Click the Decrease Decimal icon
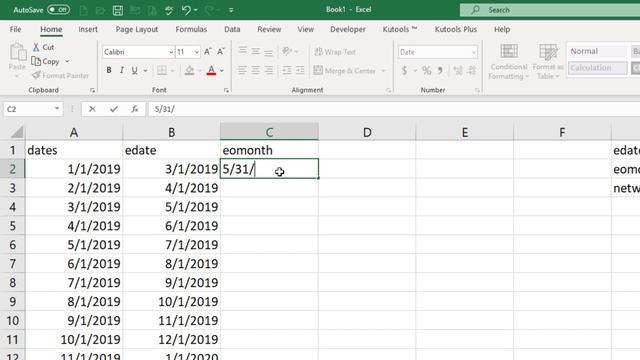The image size is (640, 360). coord(471,71)
